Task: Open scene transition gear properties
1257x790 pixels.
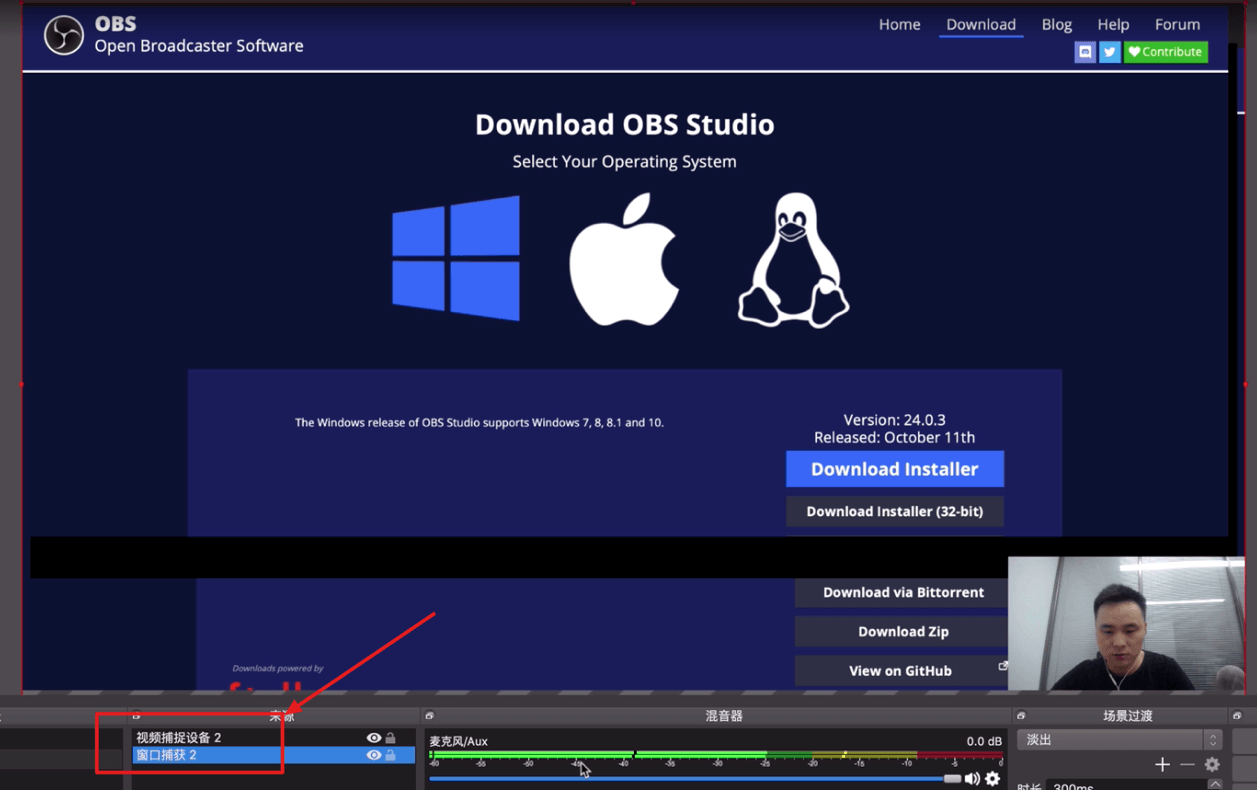Action: click(1212, 765)
